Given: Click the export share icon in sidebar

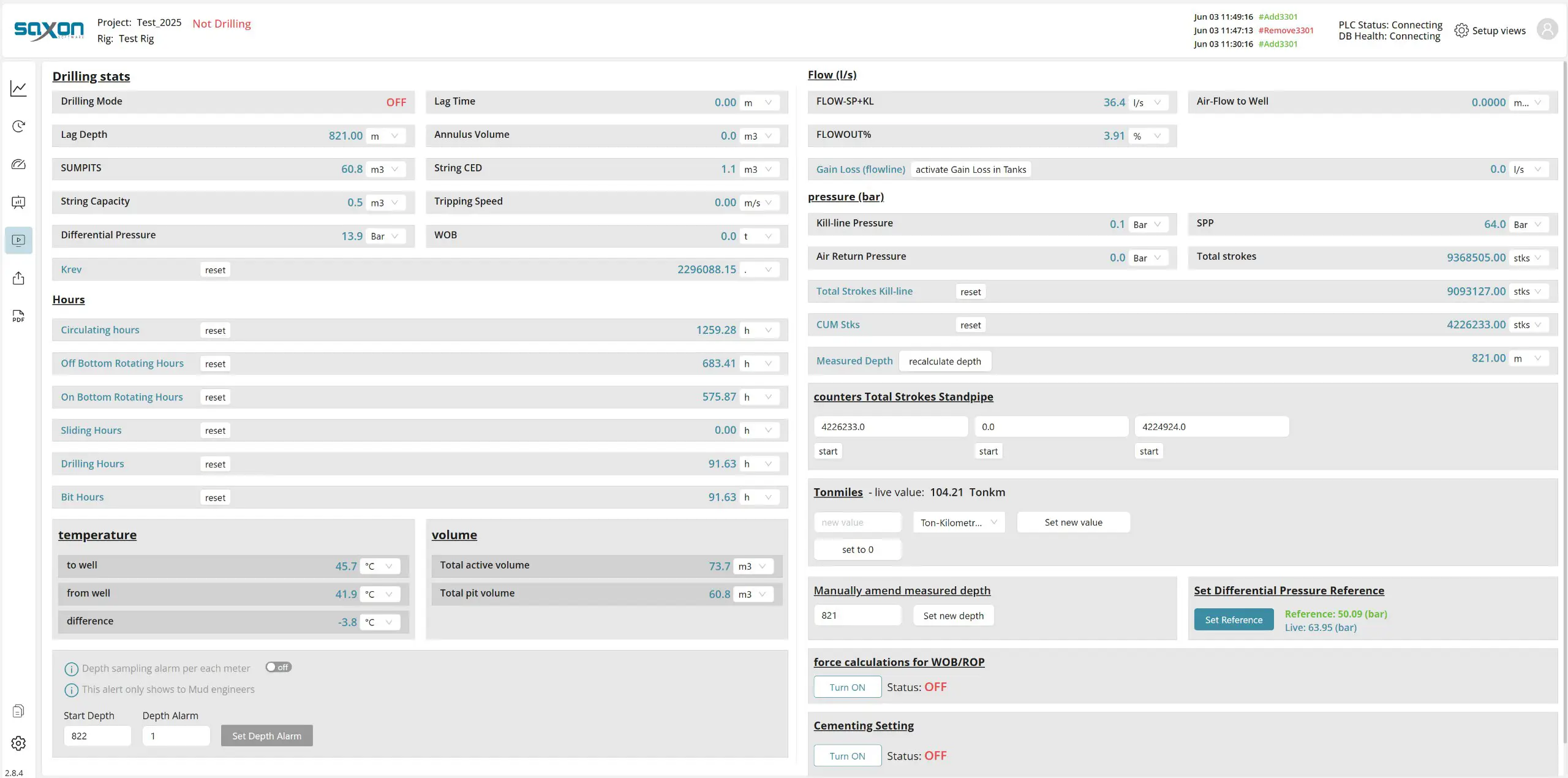Looking at the screenshot, I should (18, 278).
